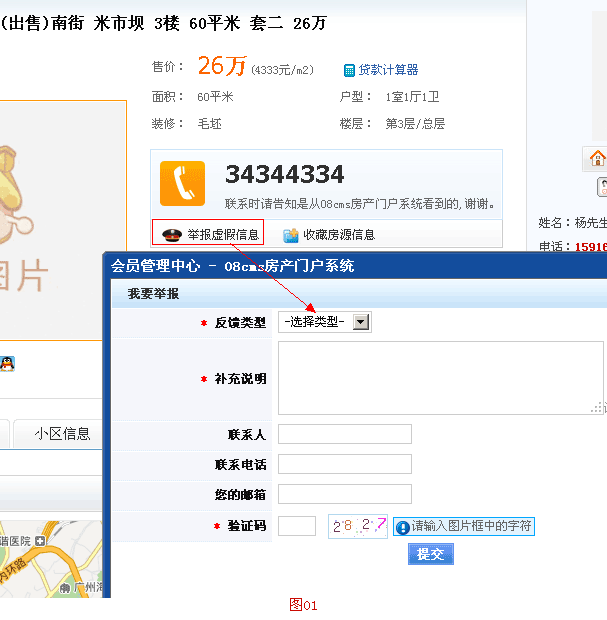This screenshot has width=607, height=620.
Task: Open the loan calculator (贷款计算器) link
Action: [388, 70]
